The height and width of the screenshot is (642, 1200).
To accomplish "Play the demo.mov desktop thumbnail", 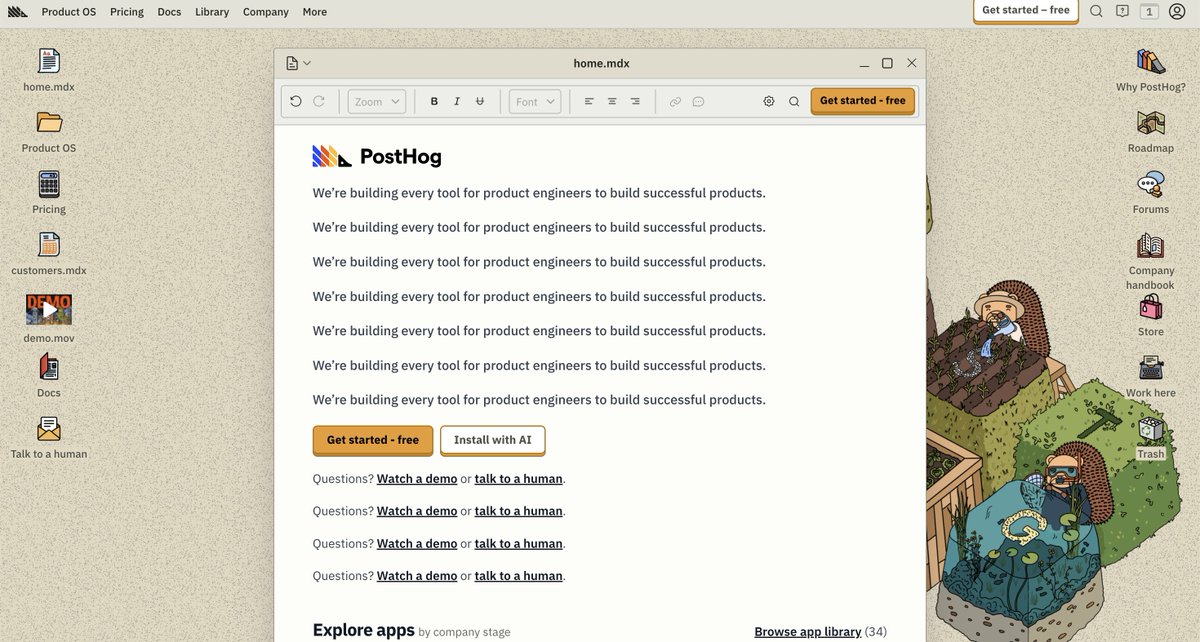I will pos(49,309).
